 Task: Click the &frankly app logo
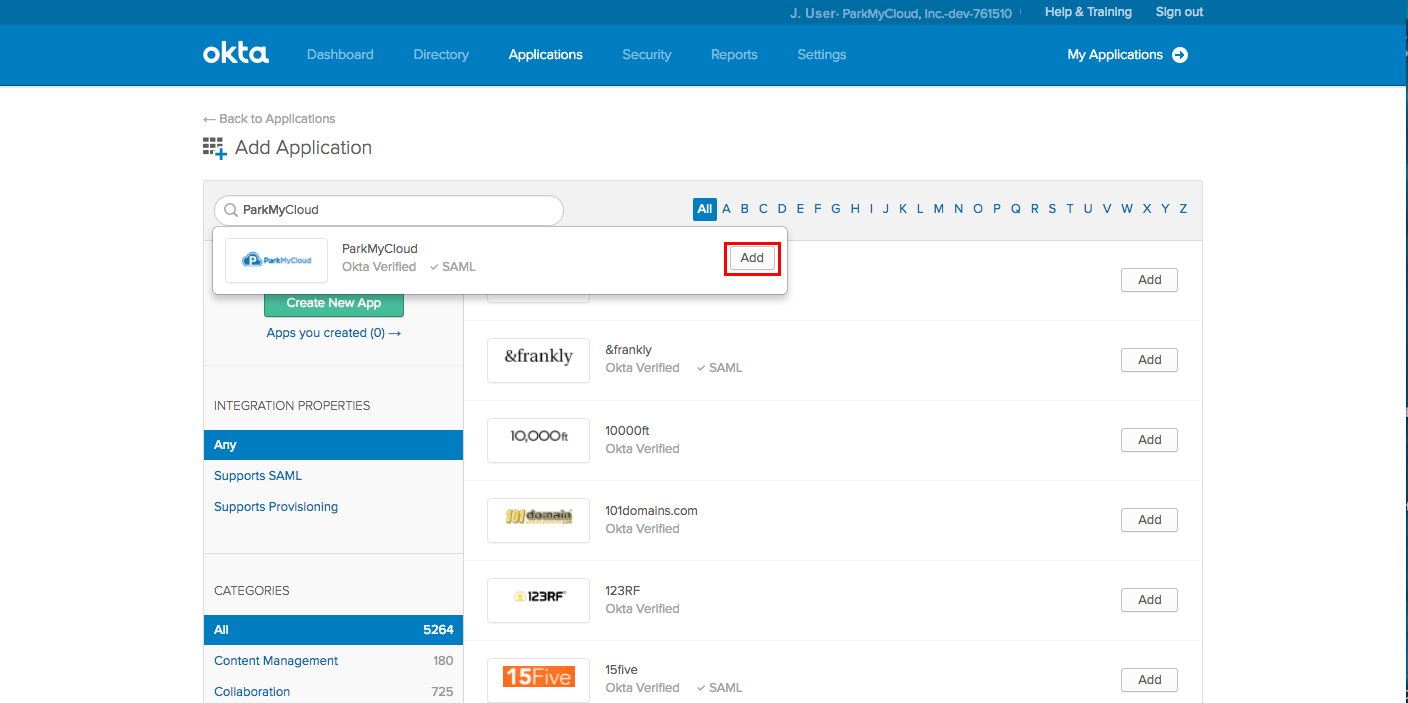click(538, 359)
